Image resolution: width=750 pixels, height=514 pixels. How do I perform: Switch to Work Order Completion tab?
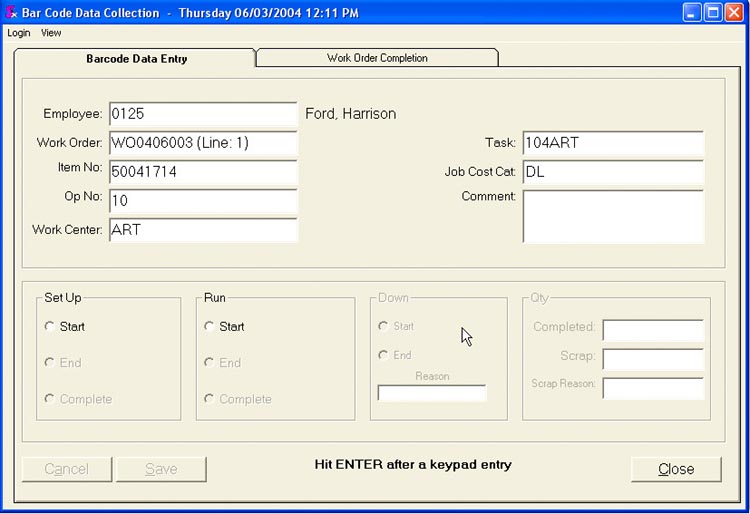377,58
